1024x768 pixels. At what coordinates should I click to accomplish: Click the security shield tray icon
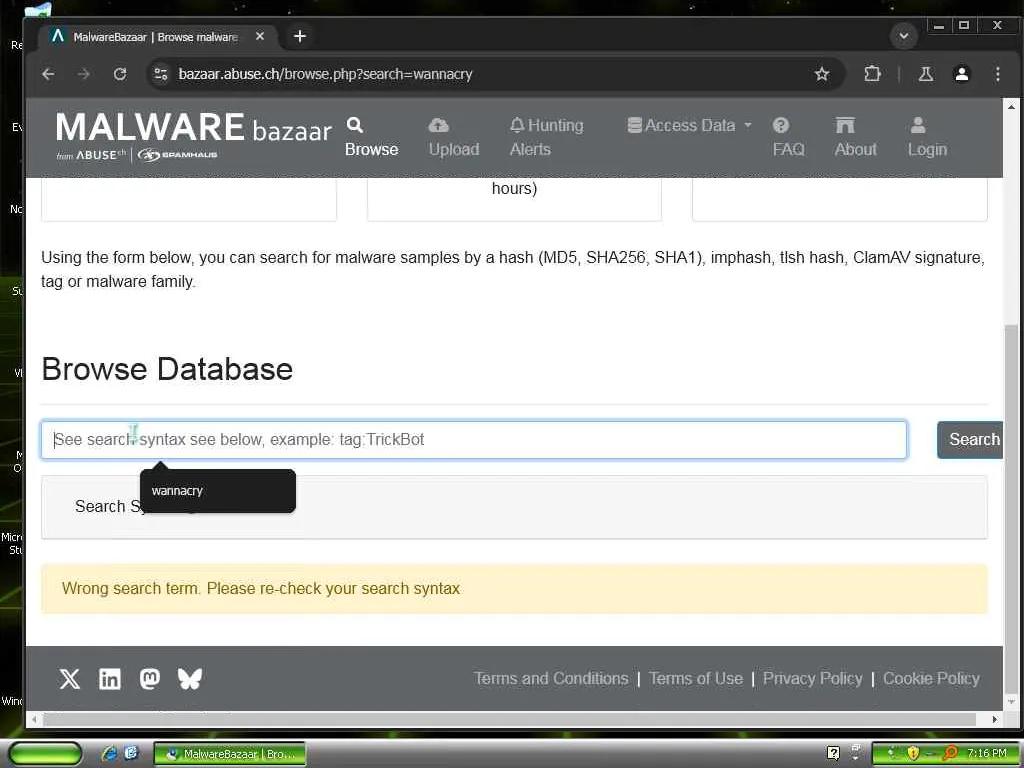[x=913, y=753]
